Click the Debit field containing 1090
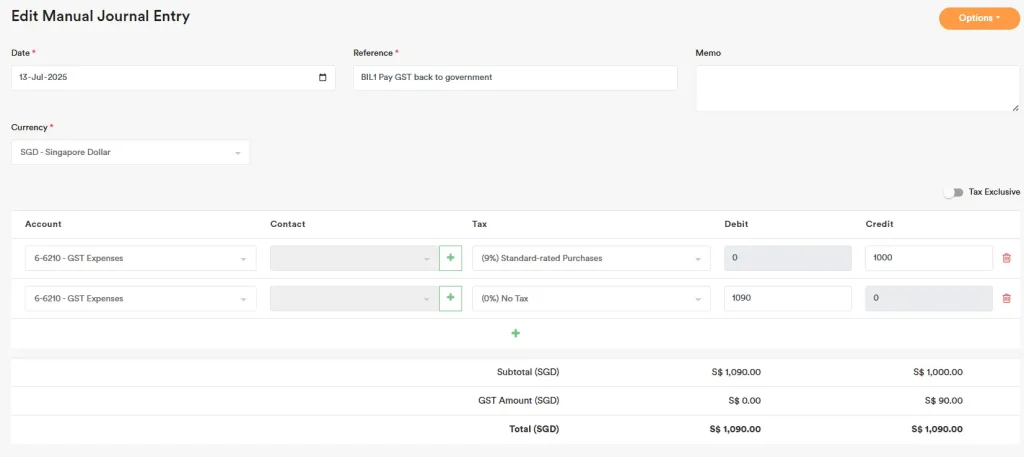The height and width of the screenshot is (457, 1024). coord(787,298)
